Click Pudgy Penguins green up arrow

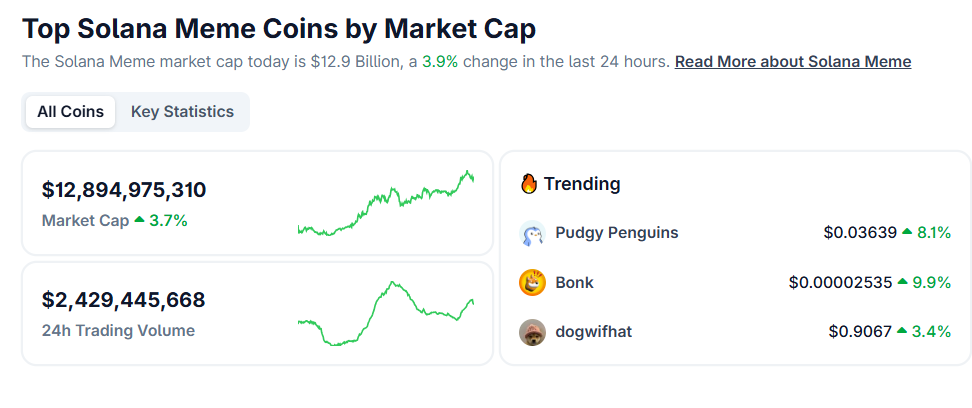907,233
